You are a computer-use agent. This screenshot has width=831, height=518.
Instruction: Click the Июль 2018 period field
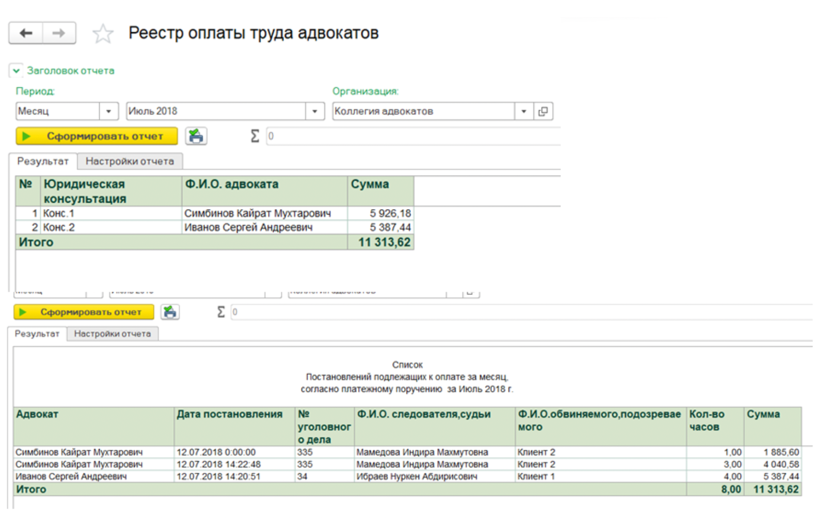[216, 111]
